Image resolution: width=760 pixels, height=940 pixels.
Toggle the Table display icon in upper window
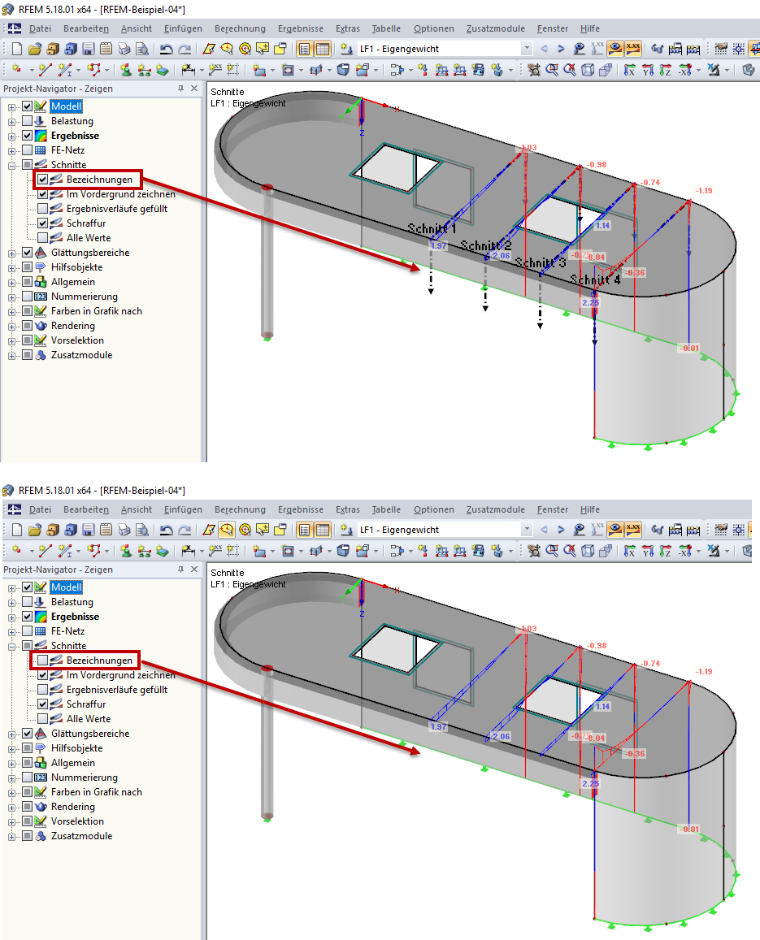[322, 49]
